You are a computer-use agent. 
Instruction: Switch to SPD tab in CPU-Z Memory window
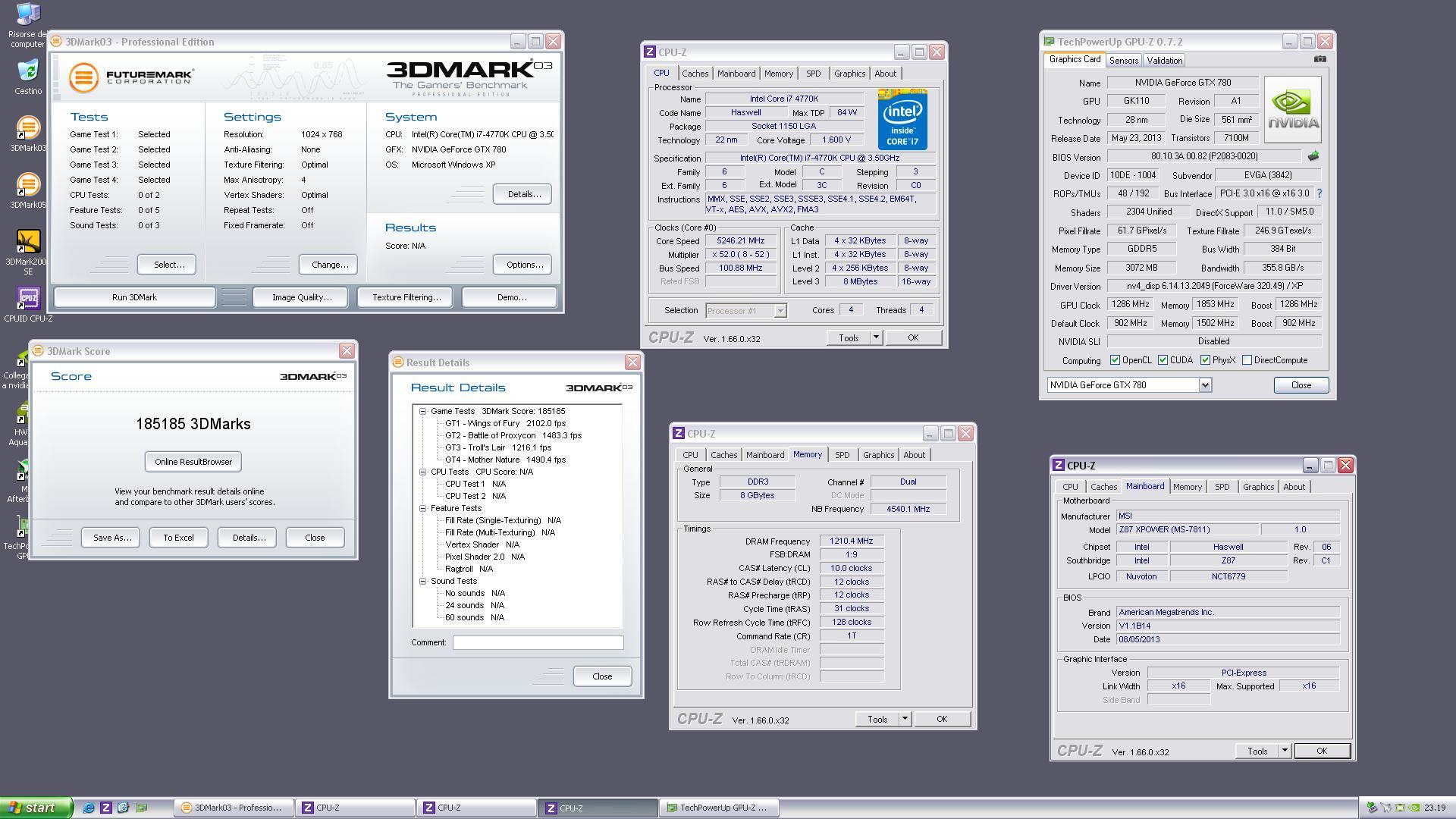[842, 455]
